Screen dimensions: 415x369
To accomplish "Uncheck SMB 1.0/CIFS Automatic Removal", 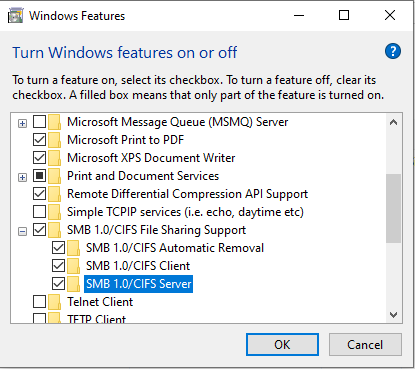I will 58,248.
